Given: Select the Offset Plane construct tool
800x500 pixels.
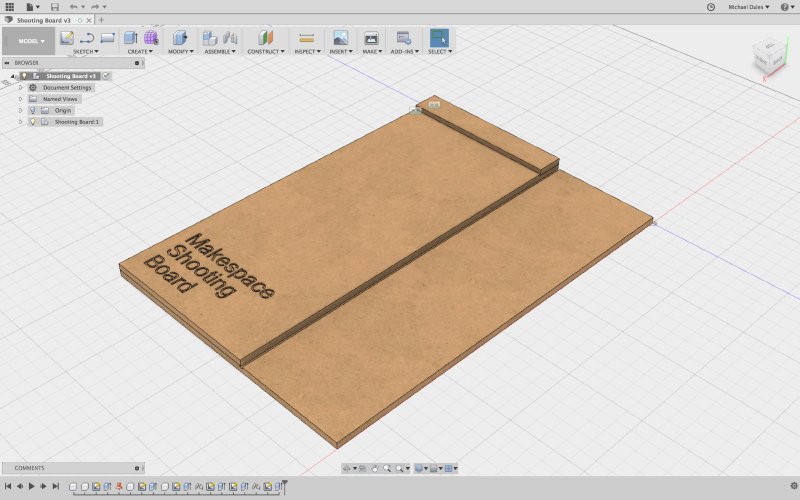Looking at the screenshot, I should click(x=265, y=38).
